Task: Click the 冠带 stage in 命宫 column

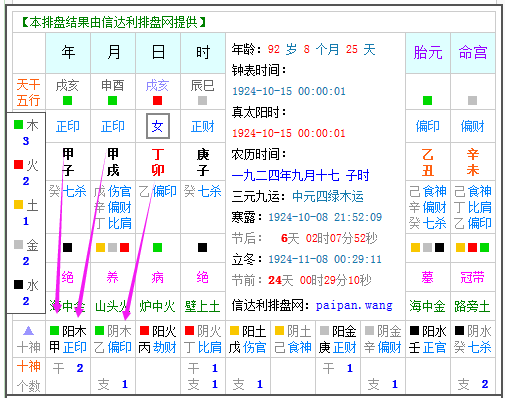Action: 472,277
